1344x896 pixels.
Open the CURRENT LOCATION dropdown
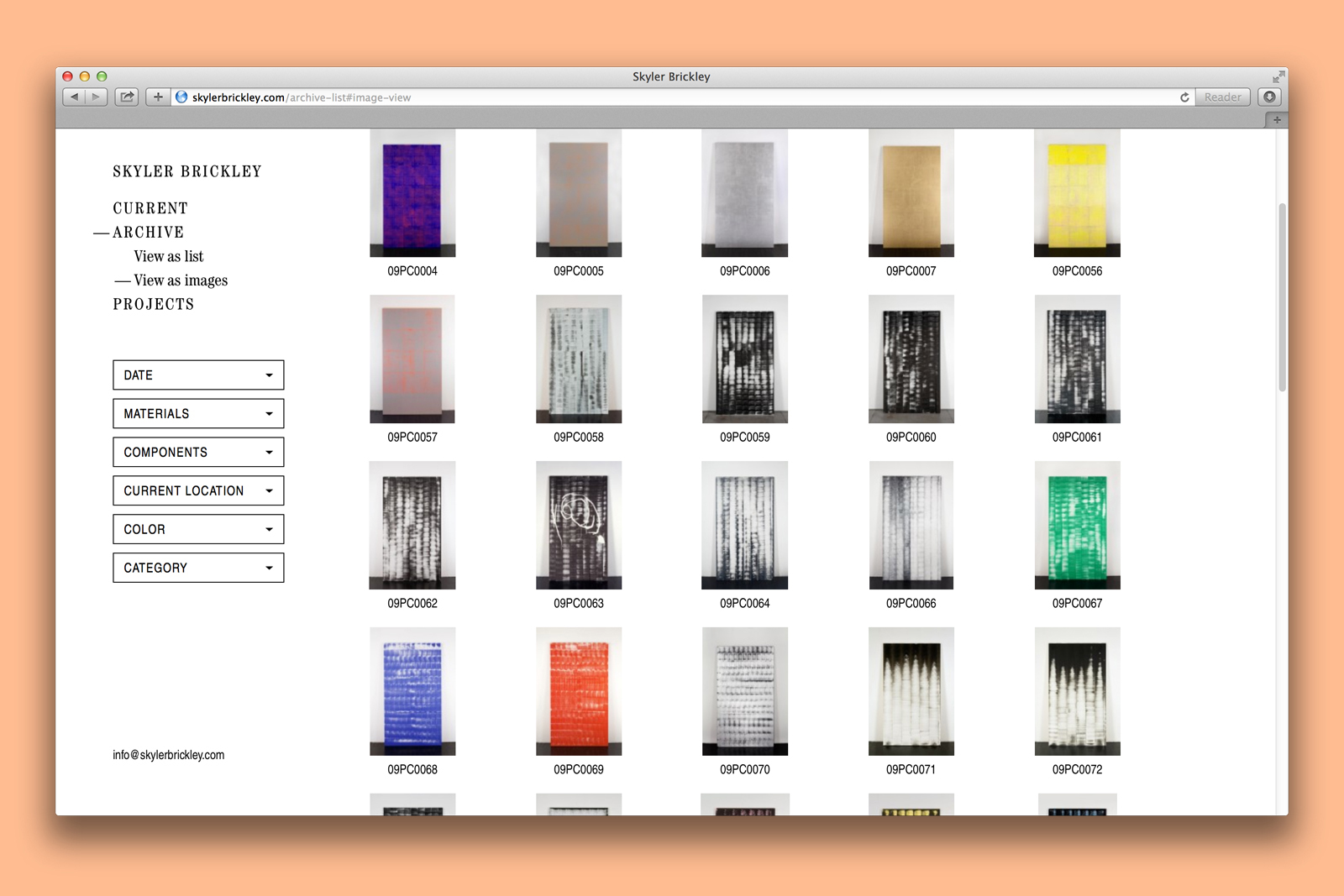(198, 491)
